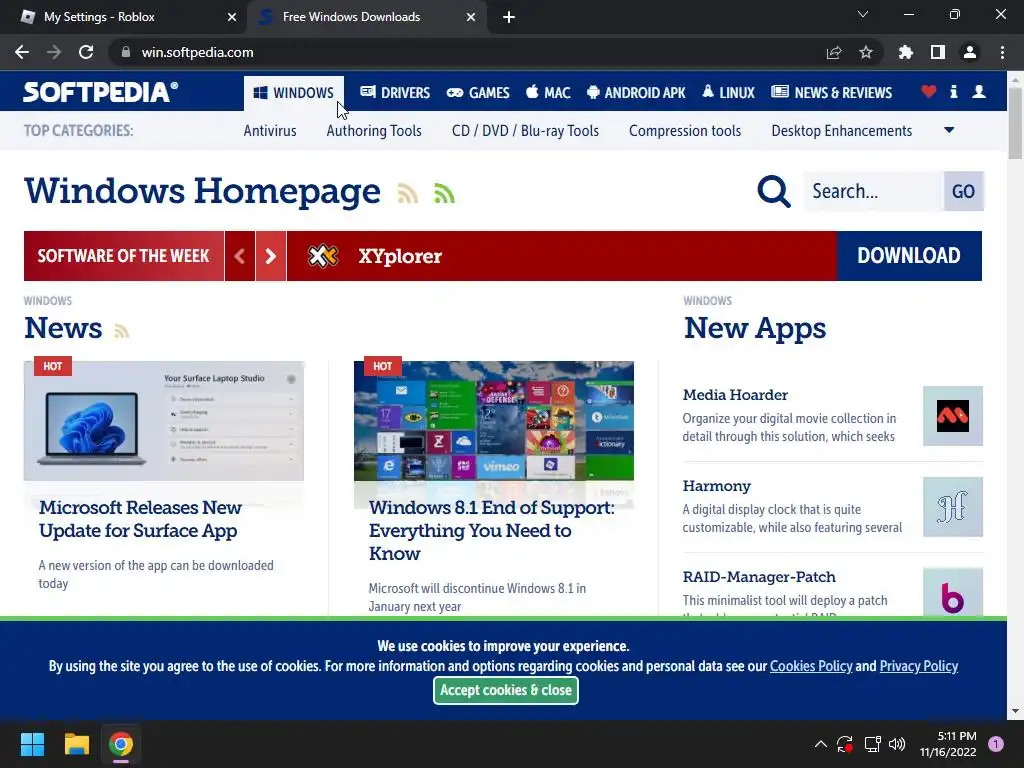
Task: Expand more top categories arrow
Action: pyautogui.click(x=950, y=130)
